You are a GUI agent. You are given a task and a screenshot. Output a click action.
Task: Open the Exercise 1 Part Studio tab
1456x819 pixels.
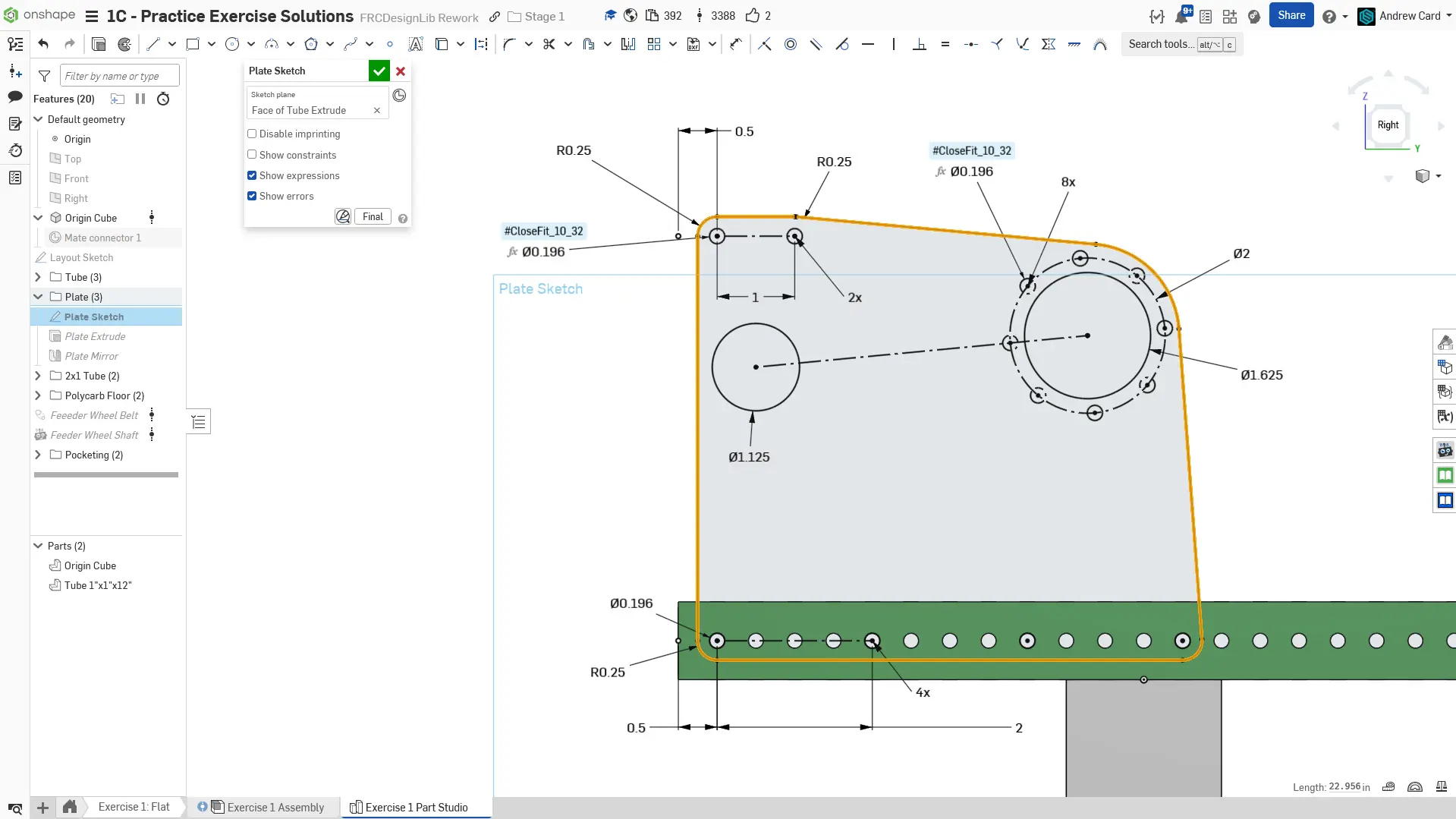pyautogui.click(x=416, y=807)
